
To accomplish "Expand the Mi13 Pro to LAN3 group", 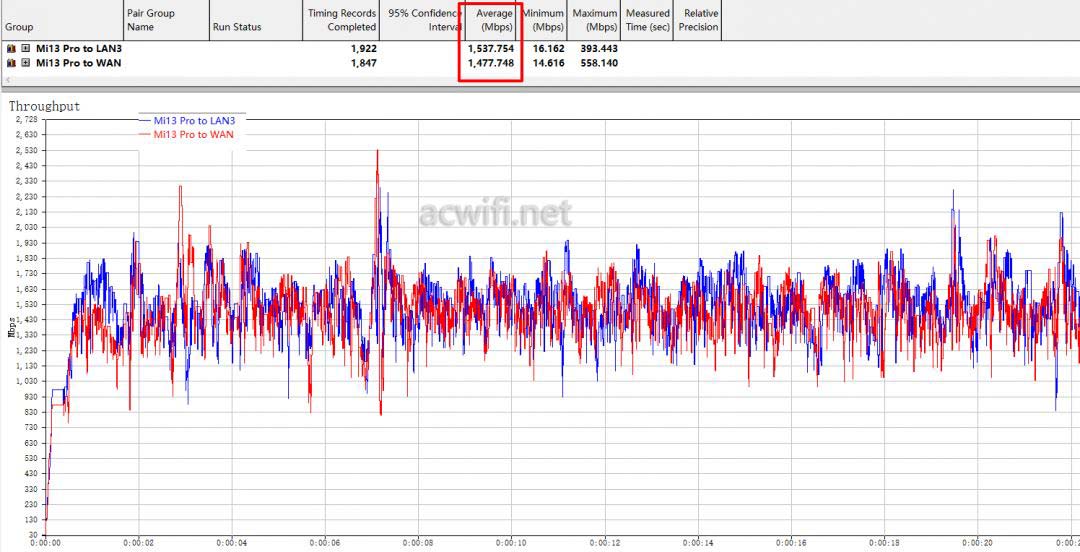I will coord(25,48).
